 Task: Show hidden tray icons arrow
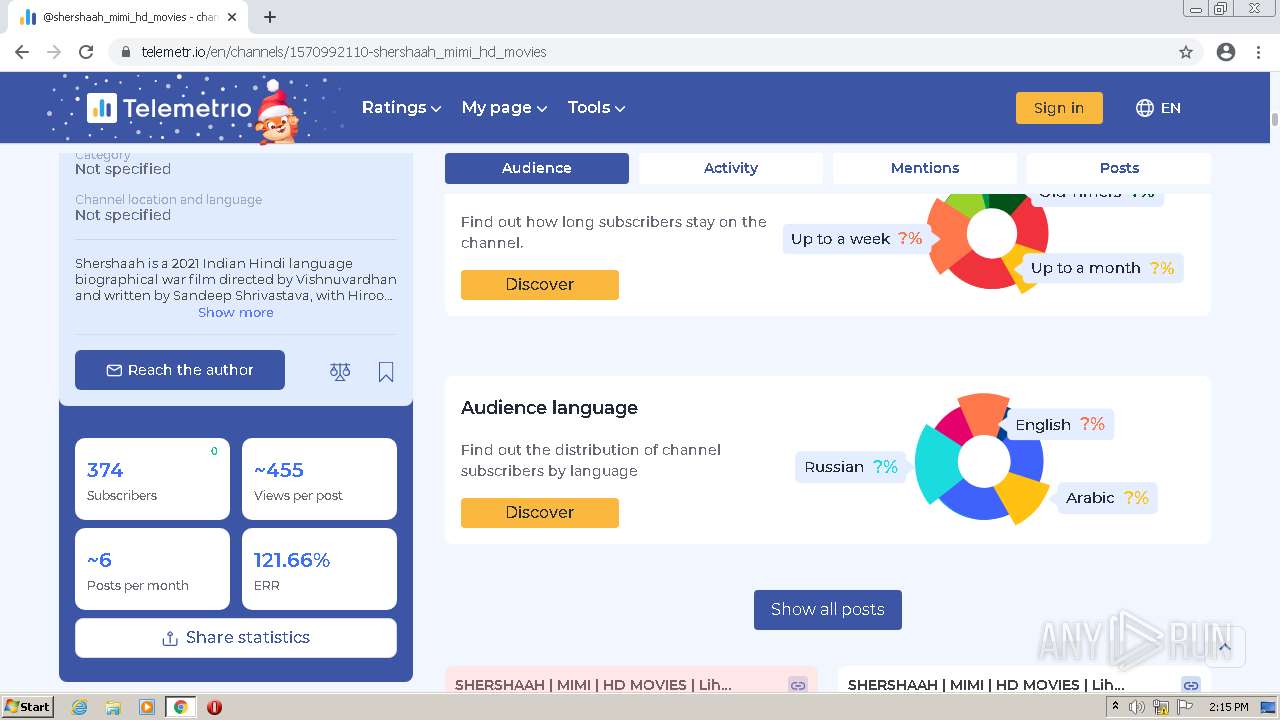click(1116, 707)
